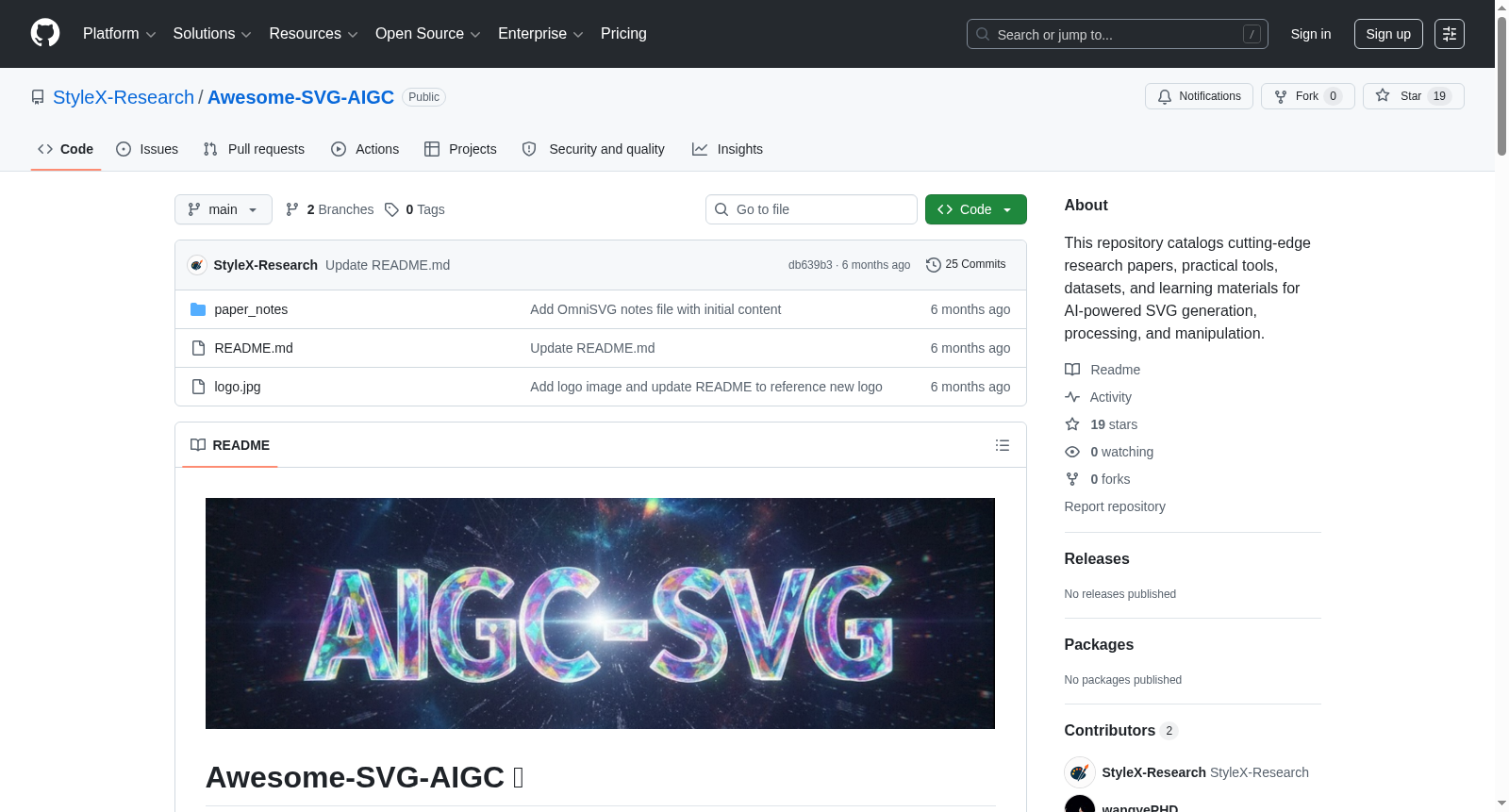This screenshot has width=1509, height=812.
Task: Switch to the Actions tab
Action: [365, 149]
